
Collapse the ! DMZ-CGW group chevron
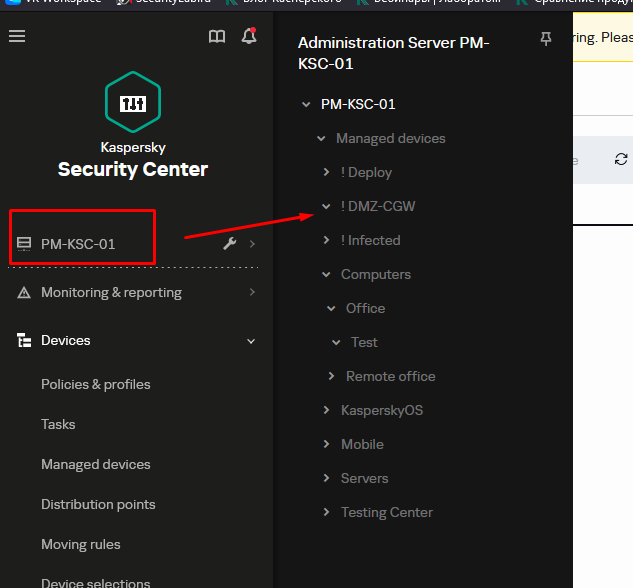(326, 206)
